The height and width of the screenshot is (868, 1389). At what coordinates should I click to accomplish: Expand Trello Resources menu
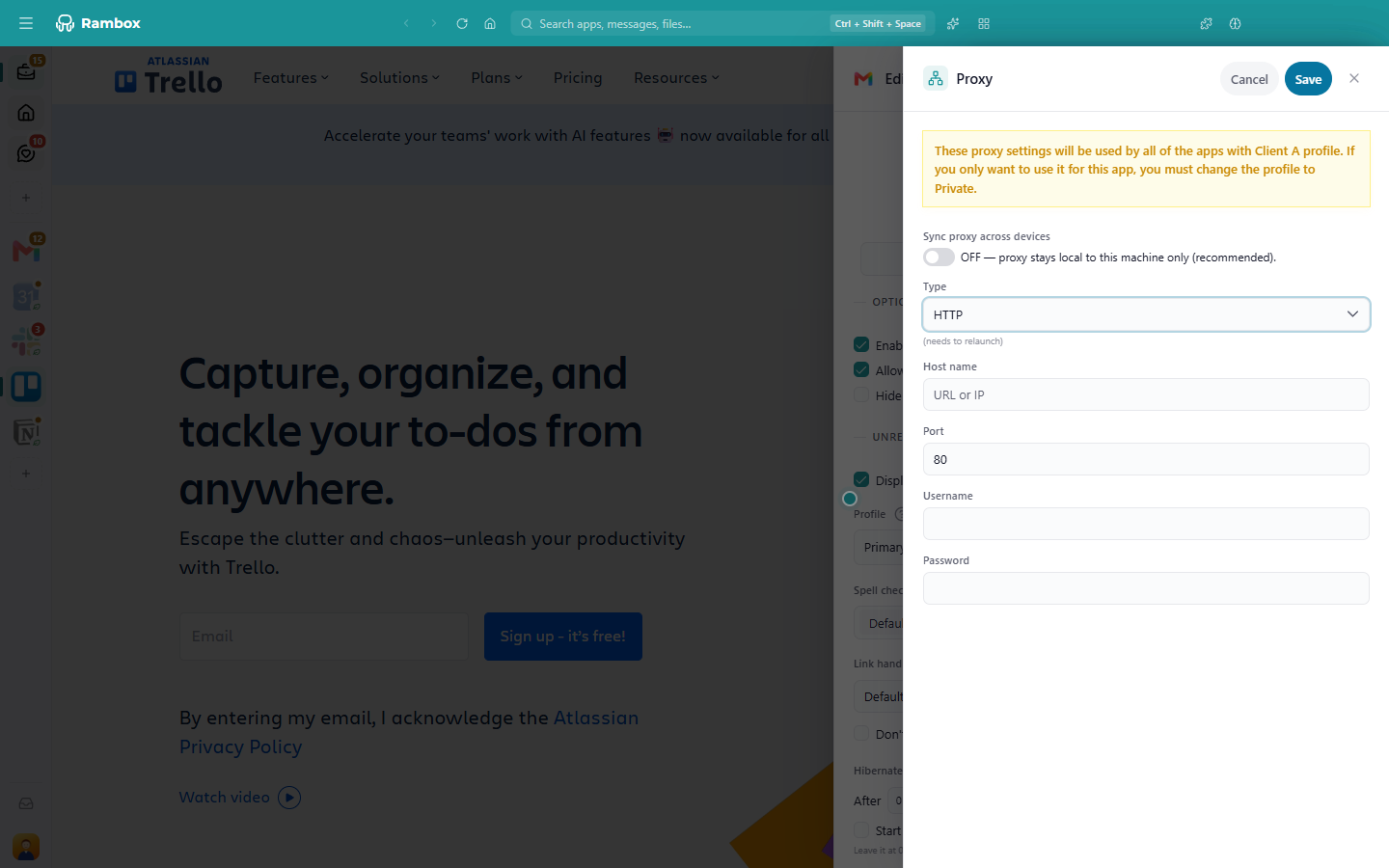coord(676,78)
